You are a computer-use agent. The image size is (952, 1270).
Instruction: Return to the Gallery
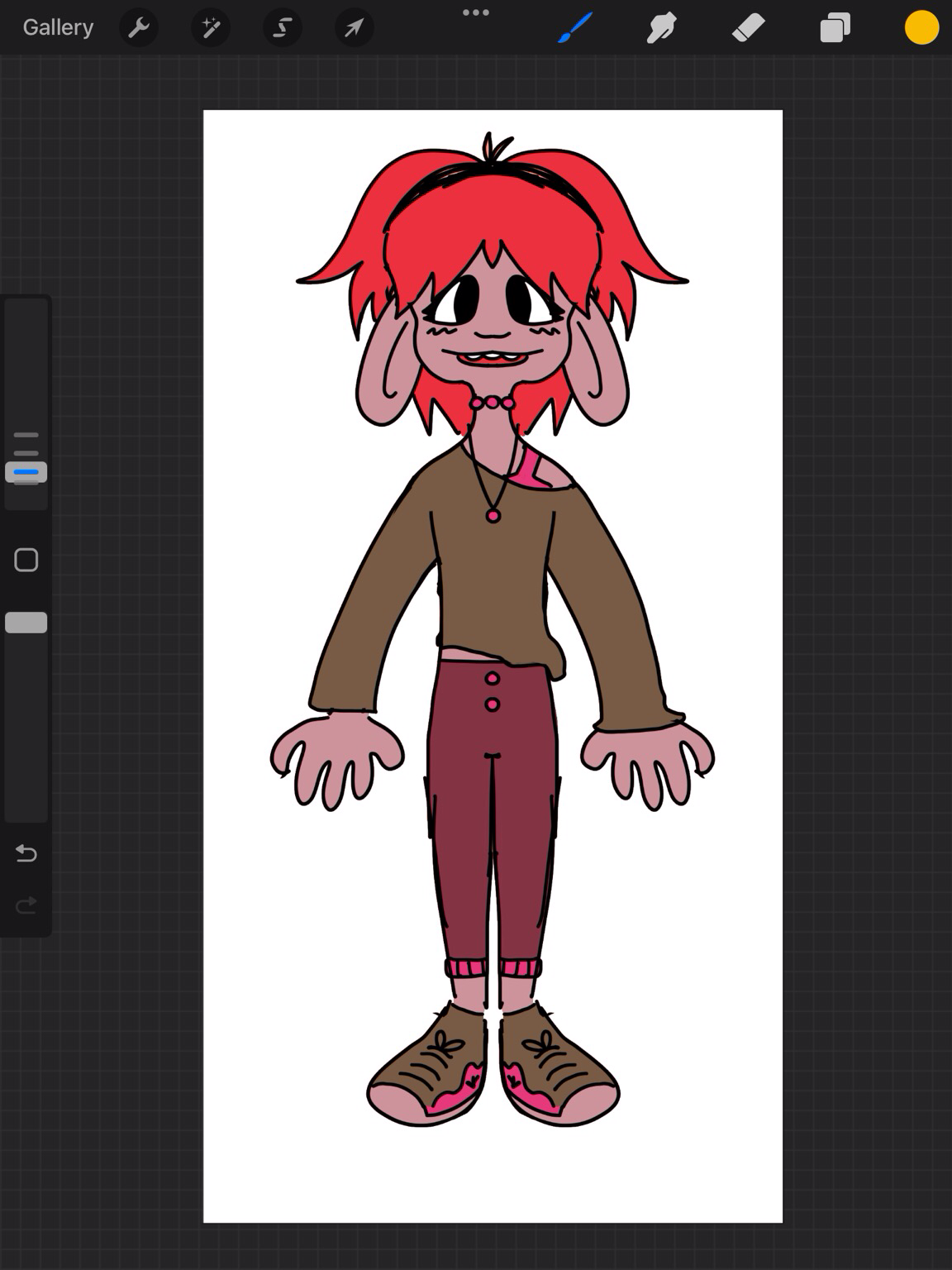point(58,27)
